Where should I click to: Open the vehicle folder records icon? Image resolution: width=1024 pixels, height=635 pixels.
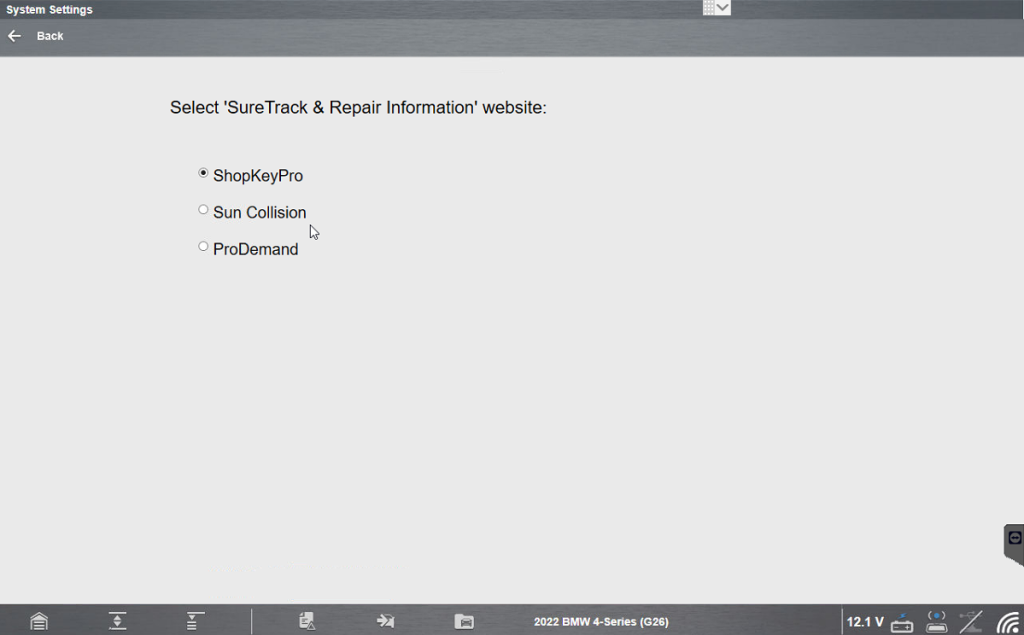point(464,621)
